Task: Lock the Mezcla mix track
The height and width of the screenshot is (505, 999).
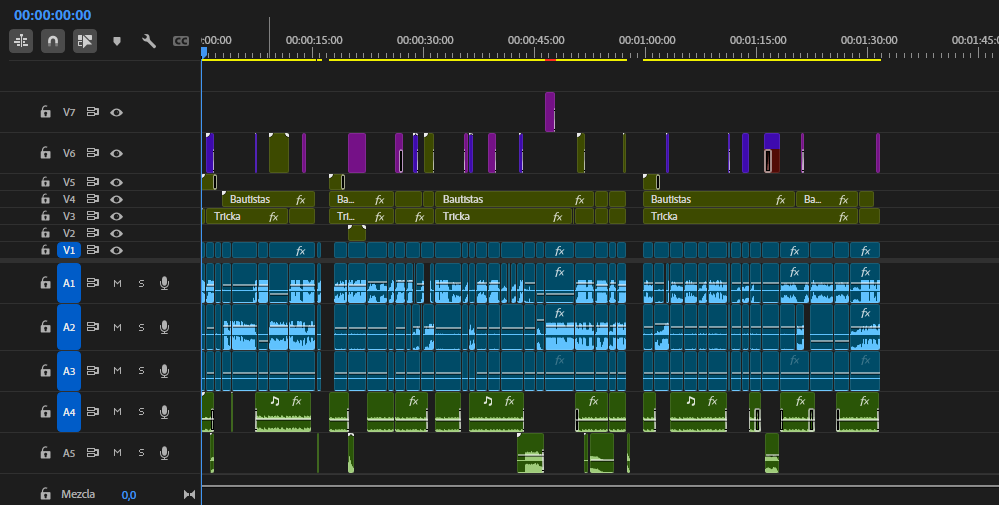Action: (x=45, y=494)
